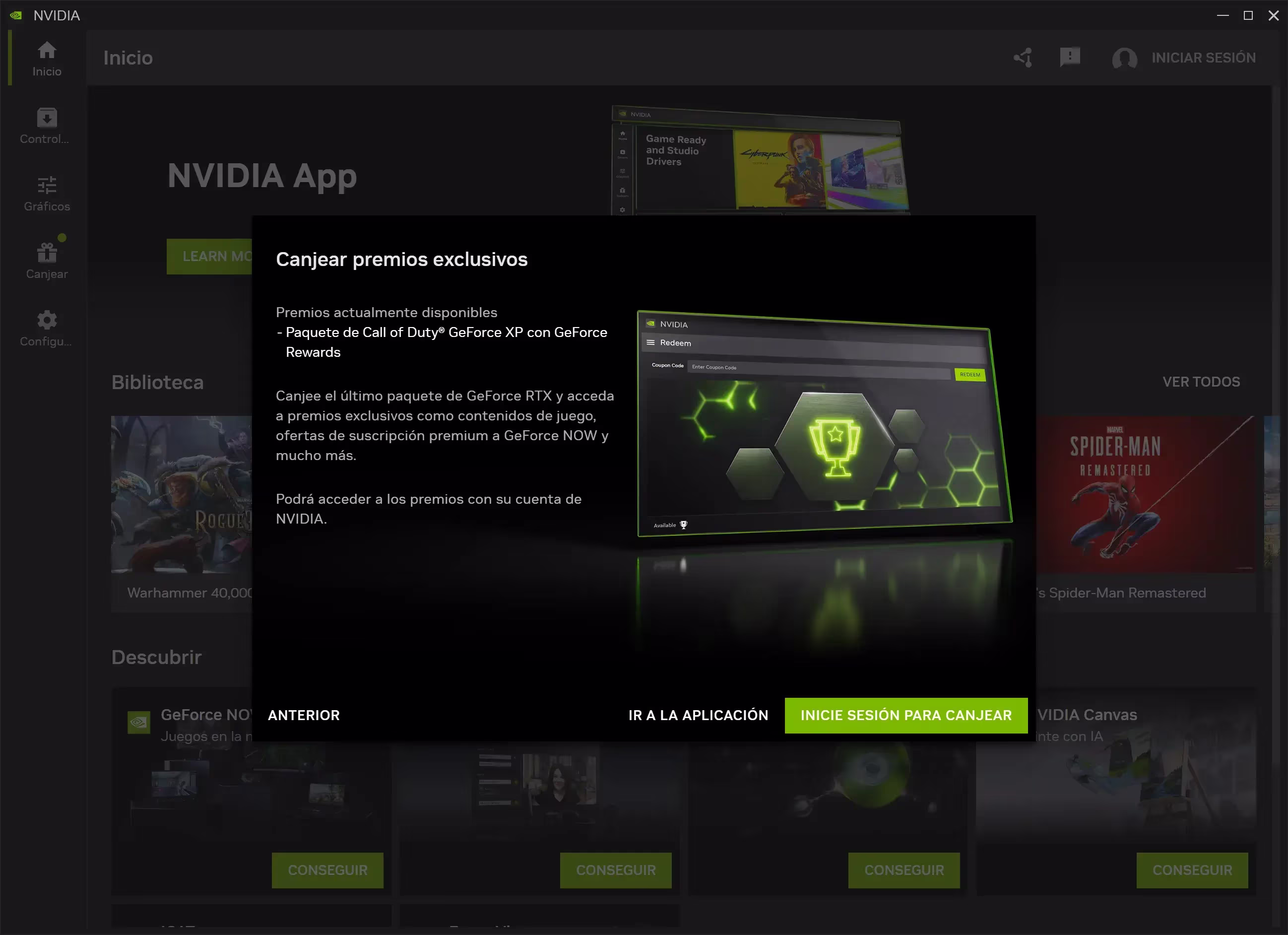
Task: Click the 'Warhammer 40,000' game title text
Action: click(190, 593)
